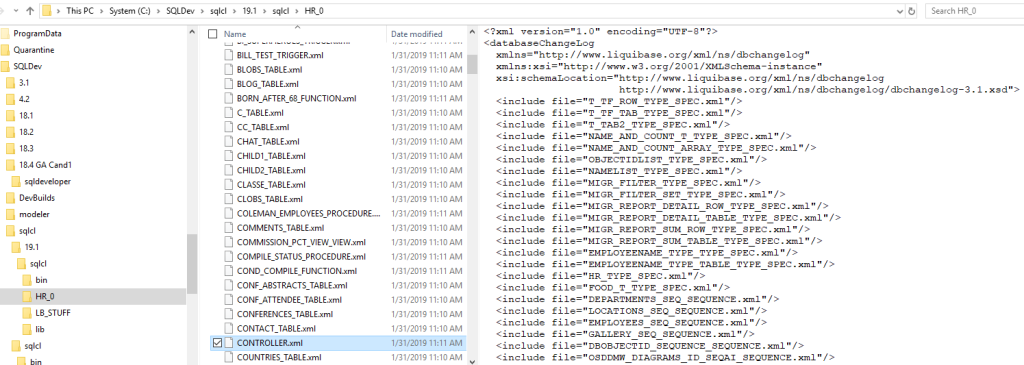Toggle the select-all checkbox in header
This screenshot has height=365, width=1024.
(x=212, y=34)
